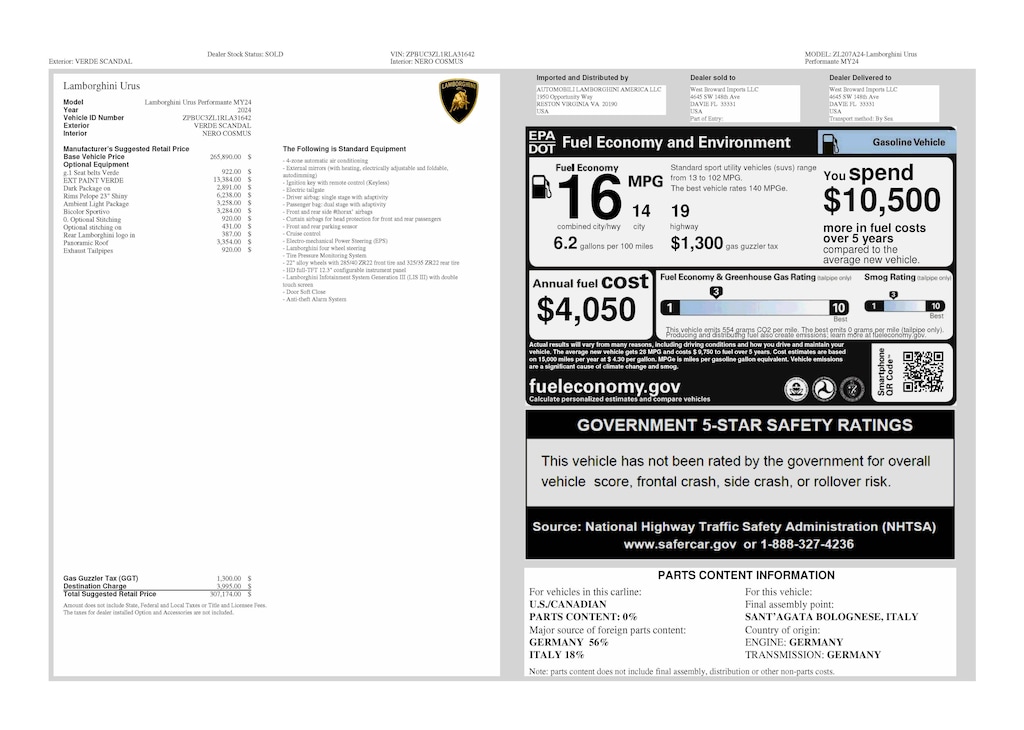Open the www.safercar.gov link

[x=680, y=545]
